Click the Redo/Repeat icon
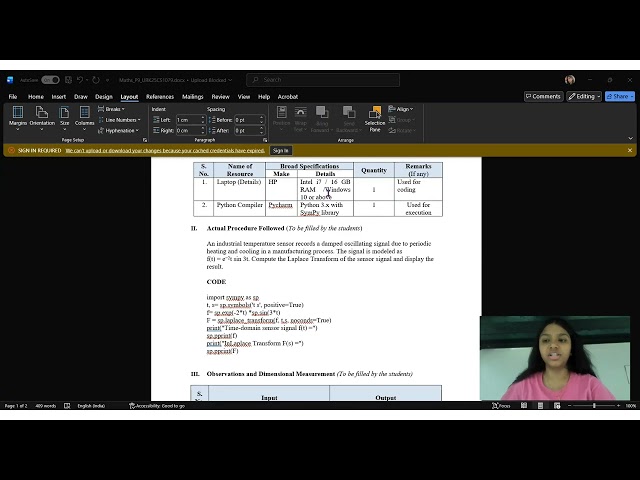640x480 pixels. (x=96, y=80)
